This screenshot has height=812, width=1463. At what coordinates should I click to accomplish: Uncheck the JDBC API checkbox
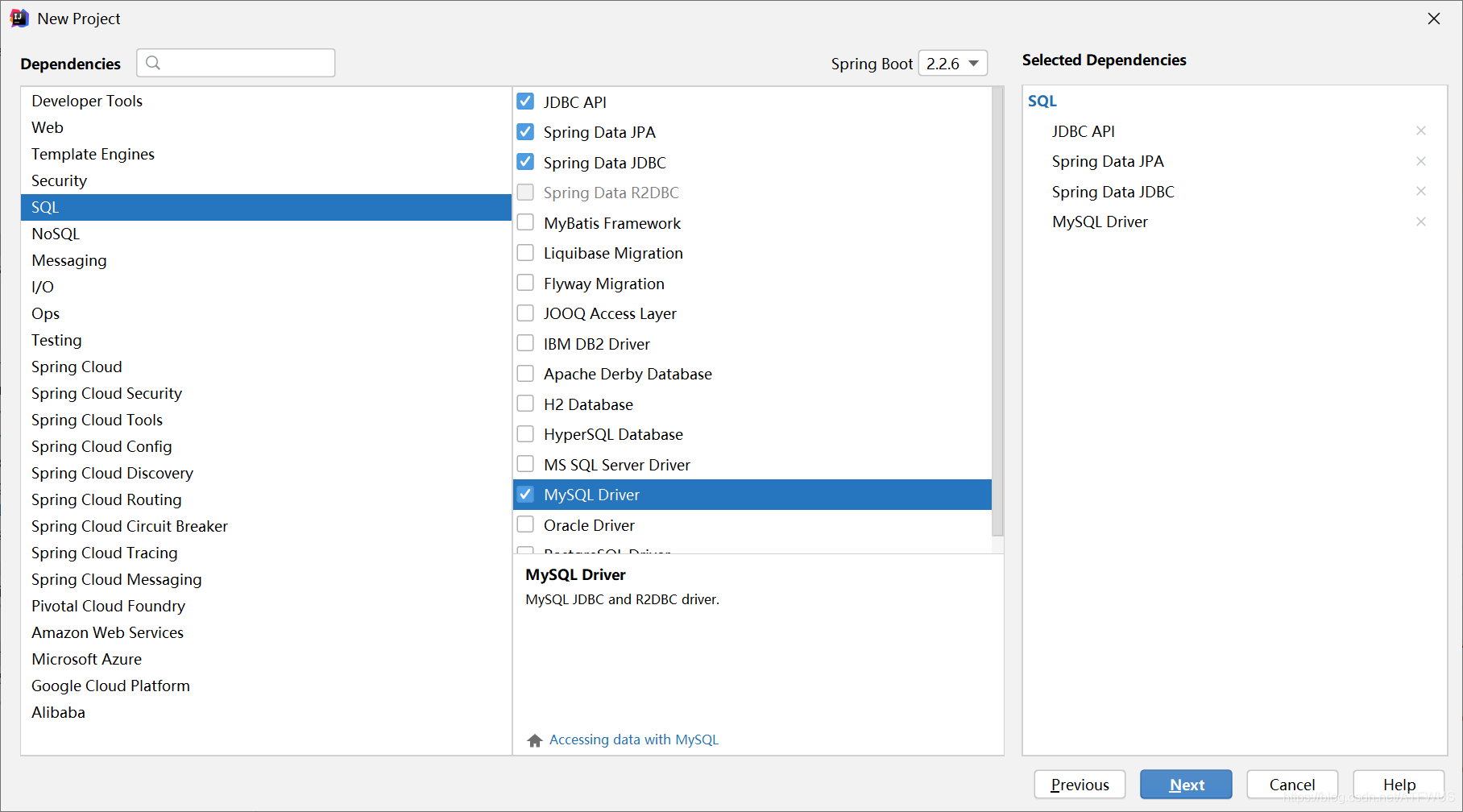(x=525, y=101)
